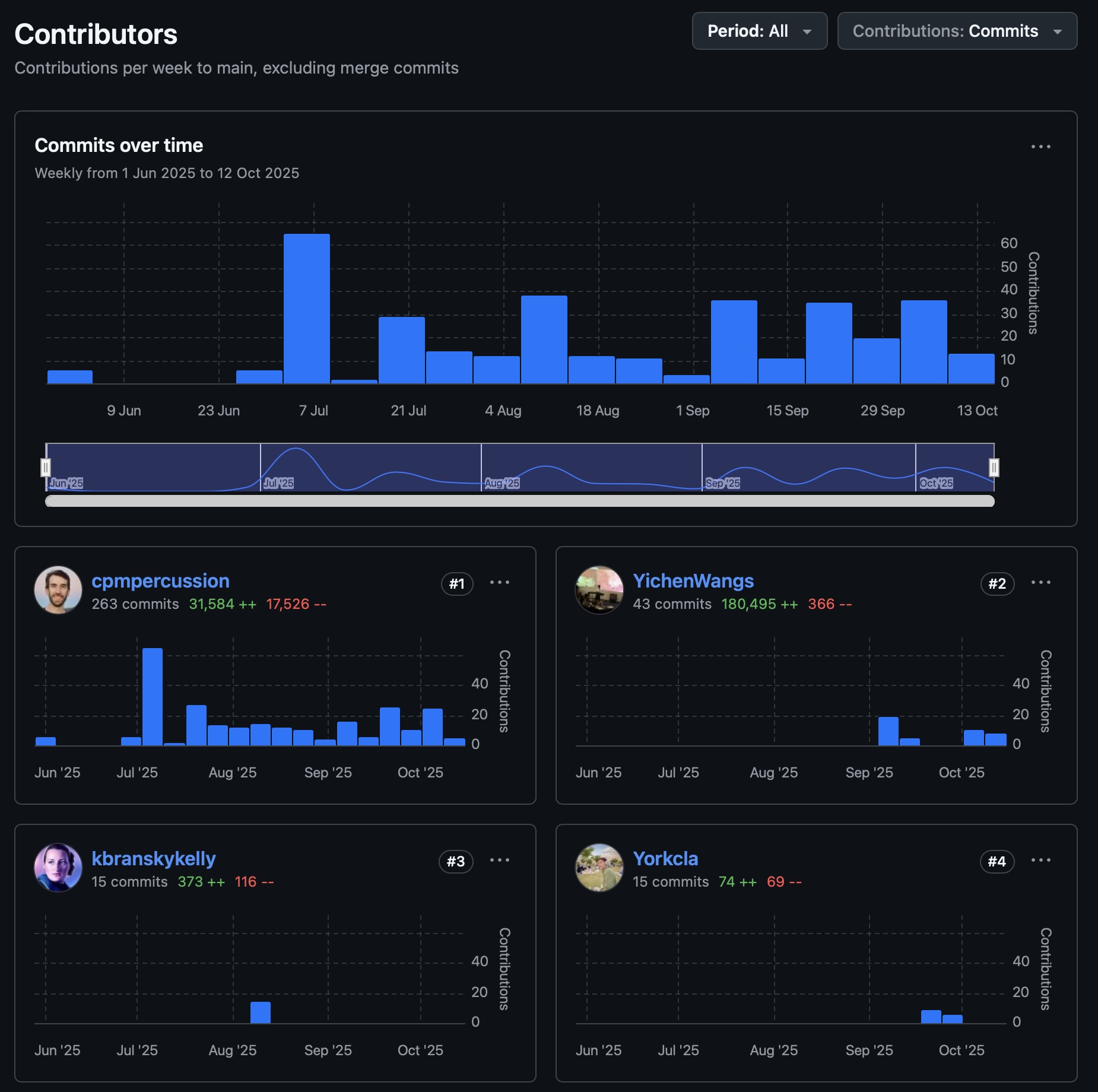Image resolution: width=1098 pixels, height=1092 pixels.
Task: Open Yorkcla's contributor profile link
Action: [665, 858]
